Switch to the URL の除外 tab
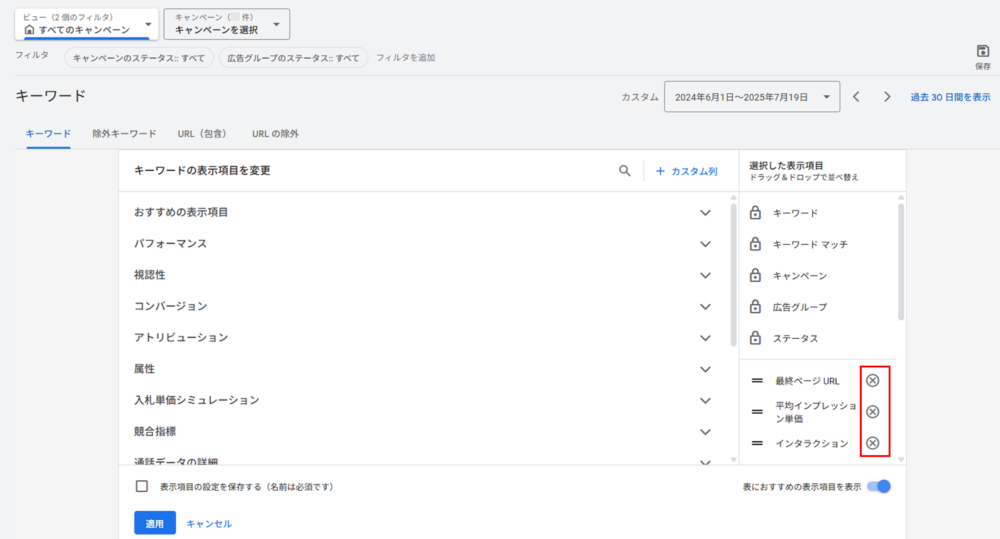 (275, 133)
